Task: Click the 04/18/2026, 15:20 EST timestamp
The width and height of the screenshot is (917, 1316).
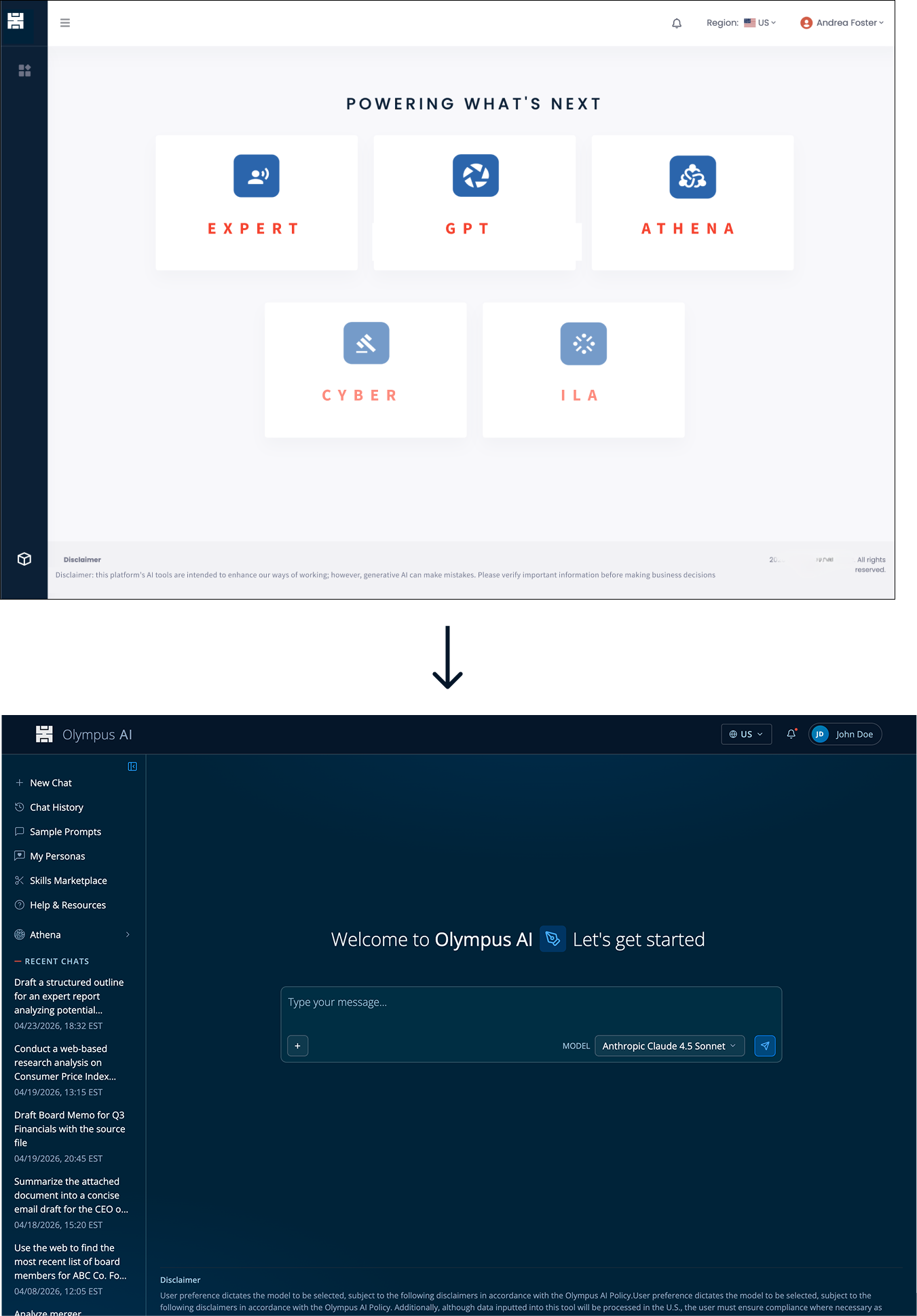Action: [58, 1225]
